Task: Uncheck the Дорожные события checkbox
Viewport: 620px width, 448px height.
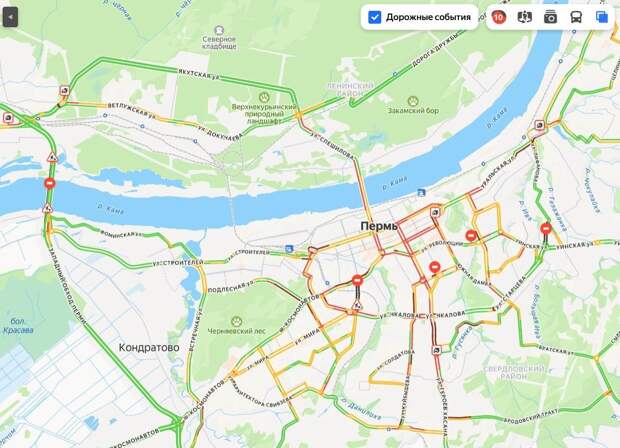Action: [x=374, y=17]
